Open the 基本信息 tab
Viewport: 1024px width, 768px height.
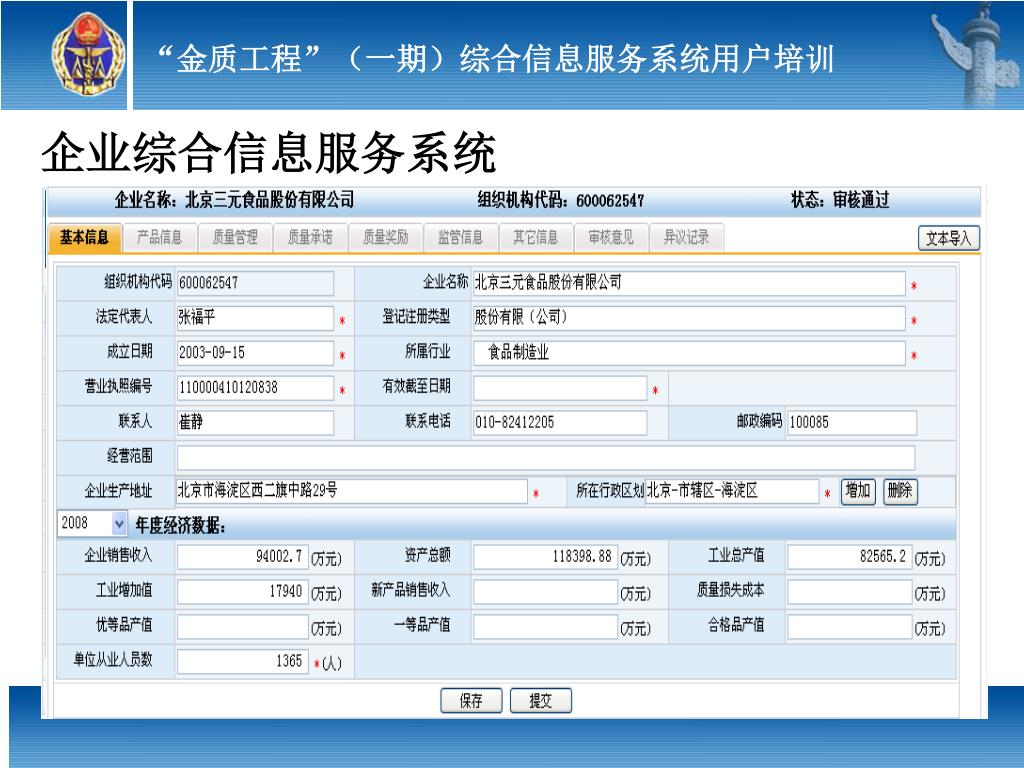(84, 238)
